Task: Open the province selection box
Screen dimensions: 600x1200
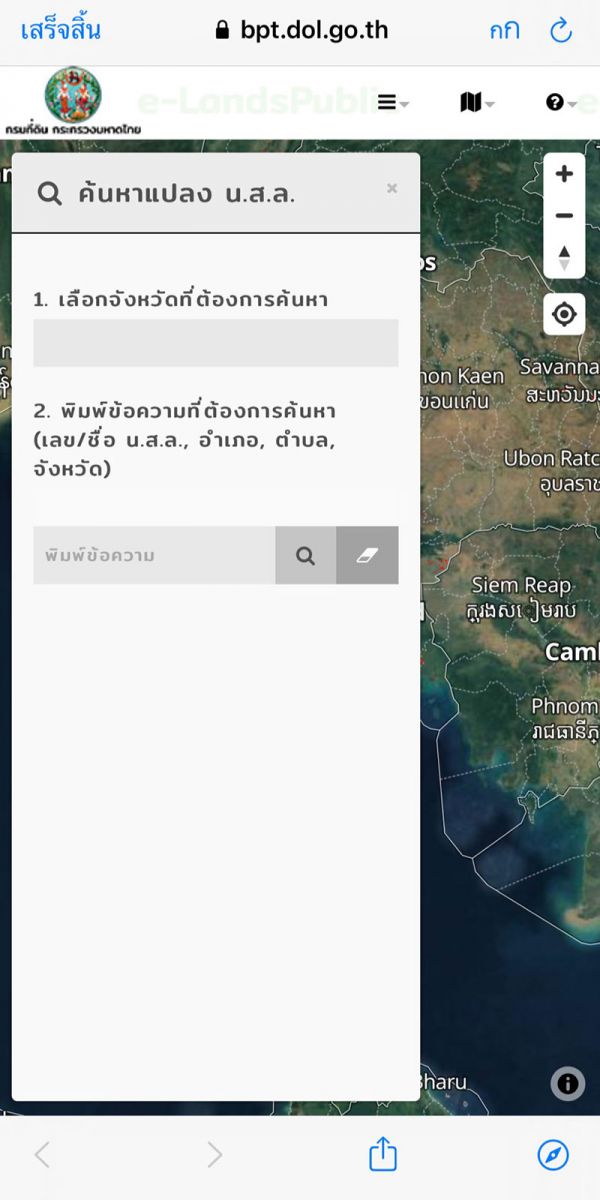Action: pos(215,343)
